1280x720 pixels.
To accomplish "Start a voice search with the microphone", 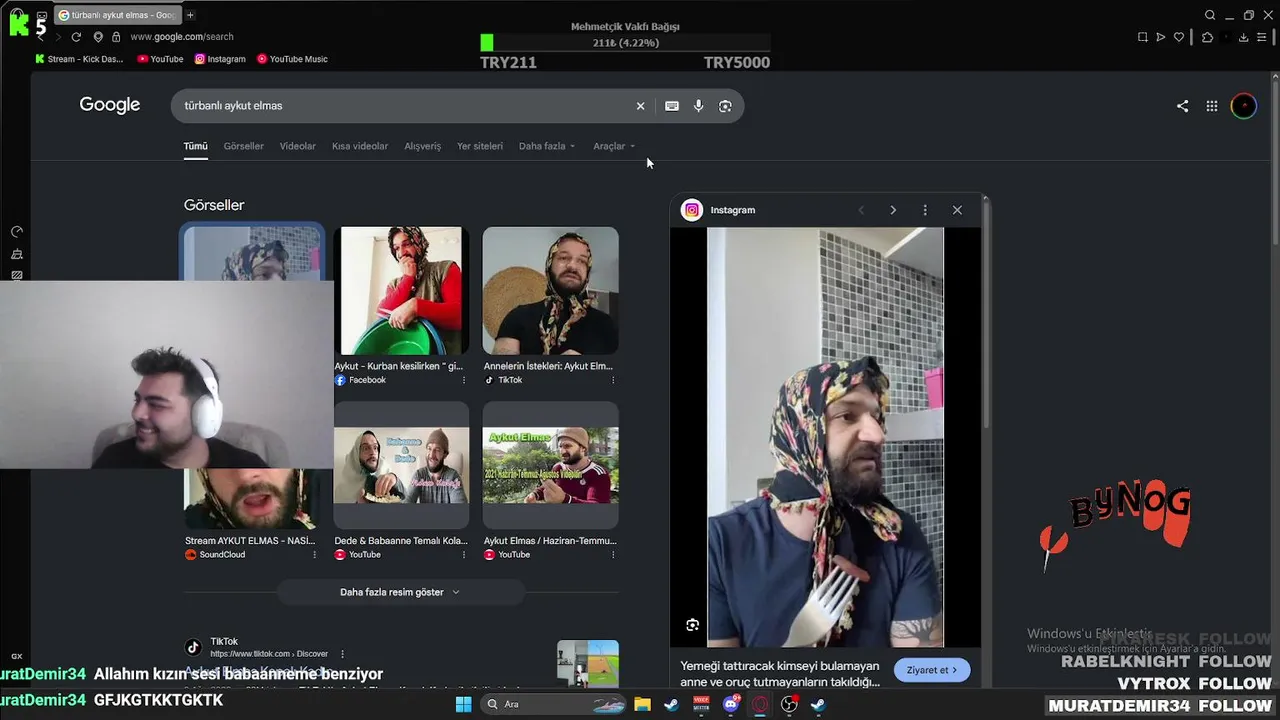I will (x=699, y=106).
